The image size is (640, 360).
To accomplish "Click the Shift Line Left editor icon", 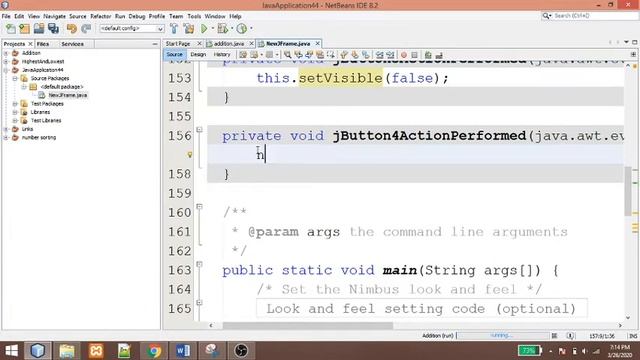I will (x=380, y=55).
